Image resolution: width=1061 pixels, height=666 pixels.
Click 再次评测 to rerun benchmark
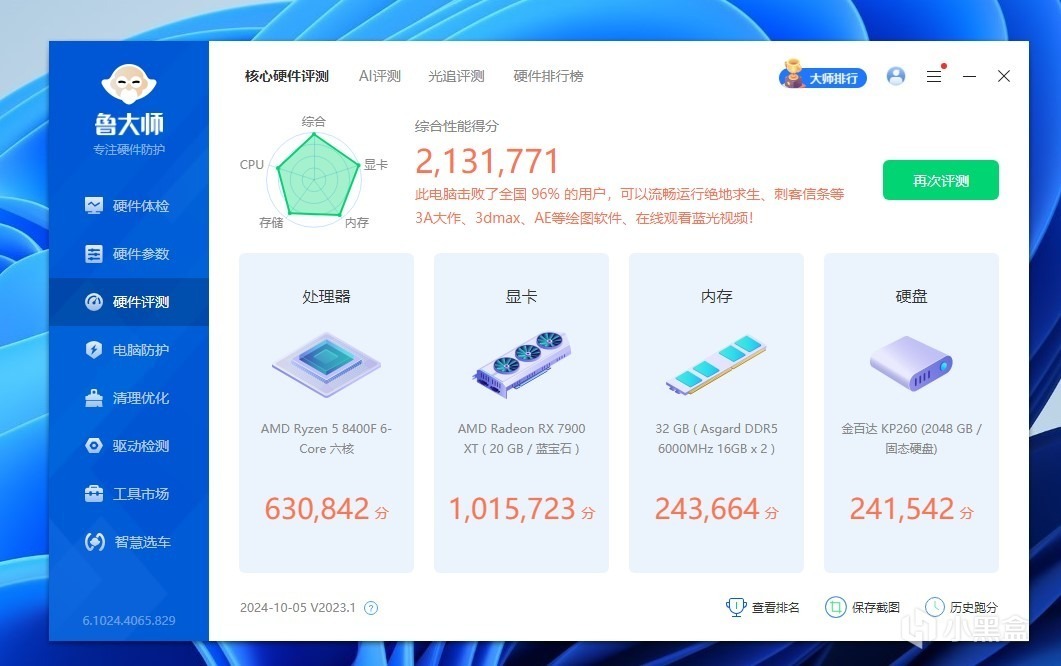[941, 180]
